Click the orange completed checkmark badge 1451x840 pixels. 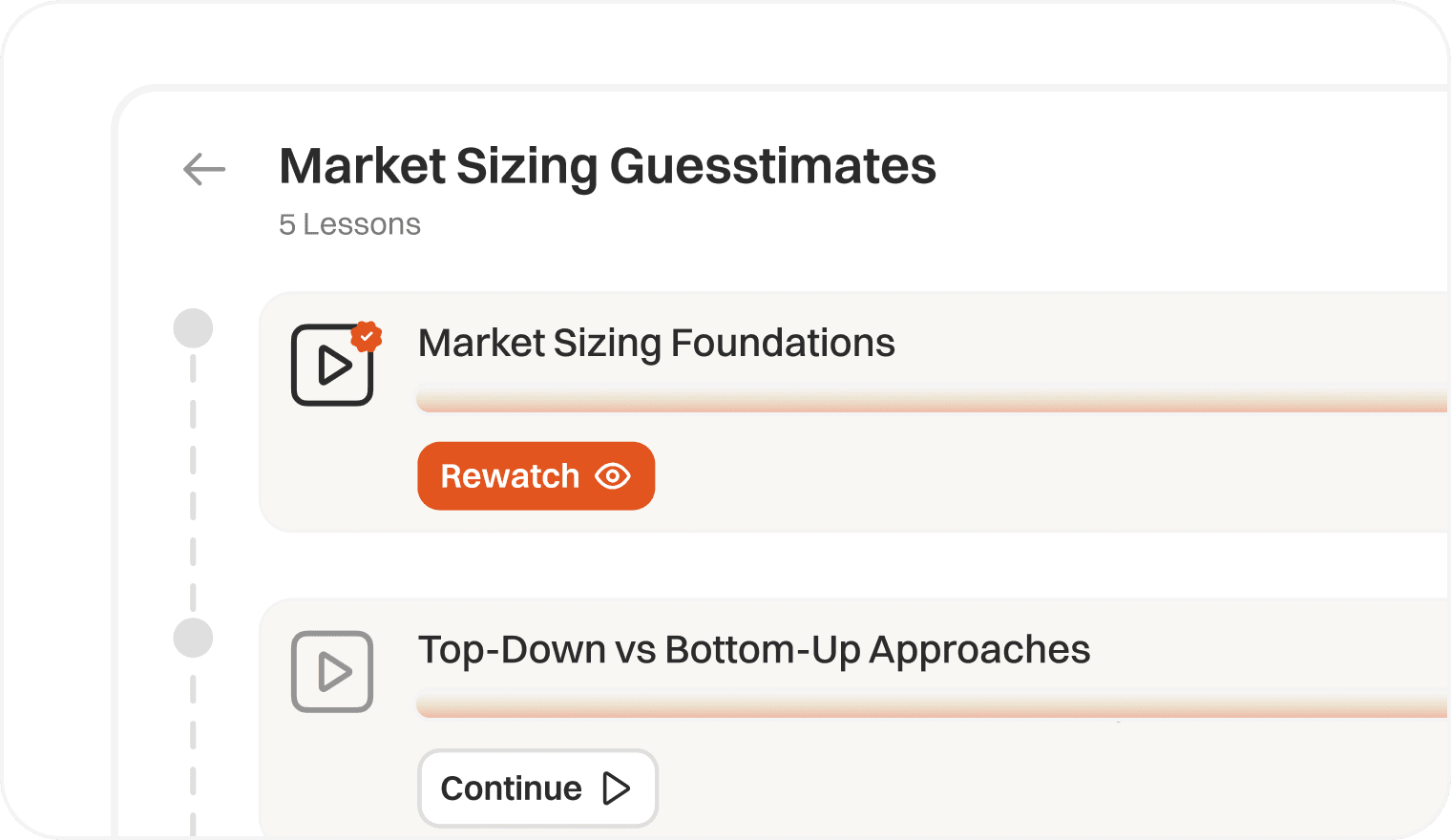(367, 336)
